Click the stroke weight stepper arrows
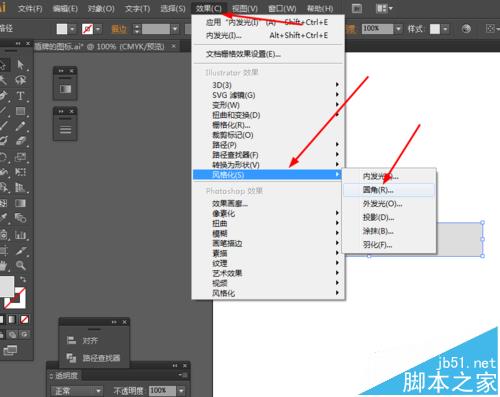500x397 pixels. (137, 29)
